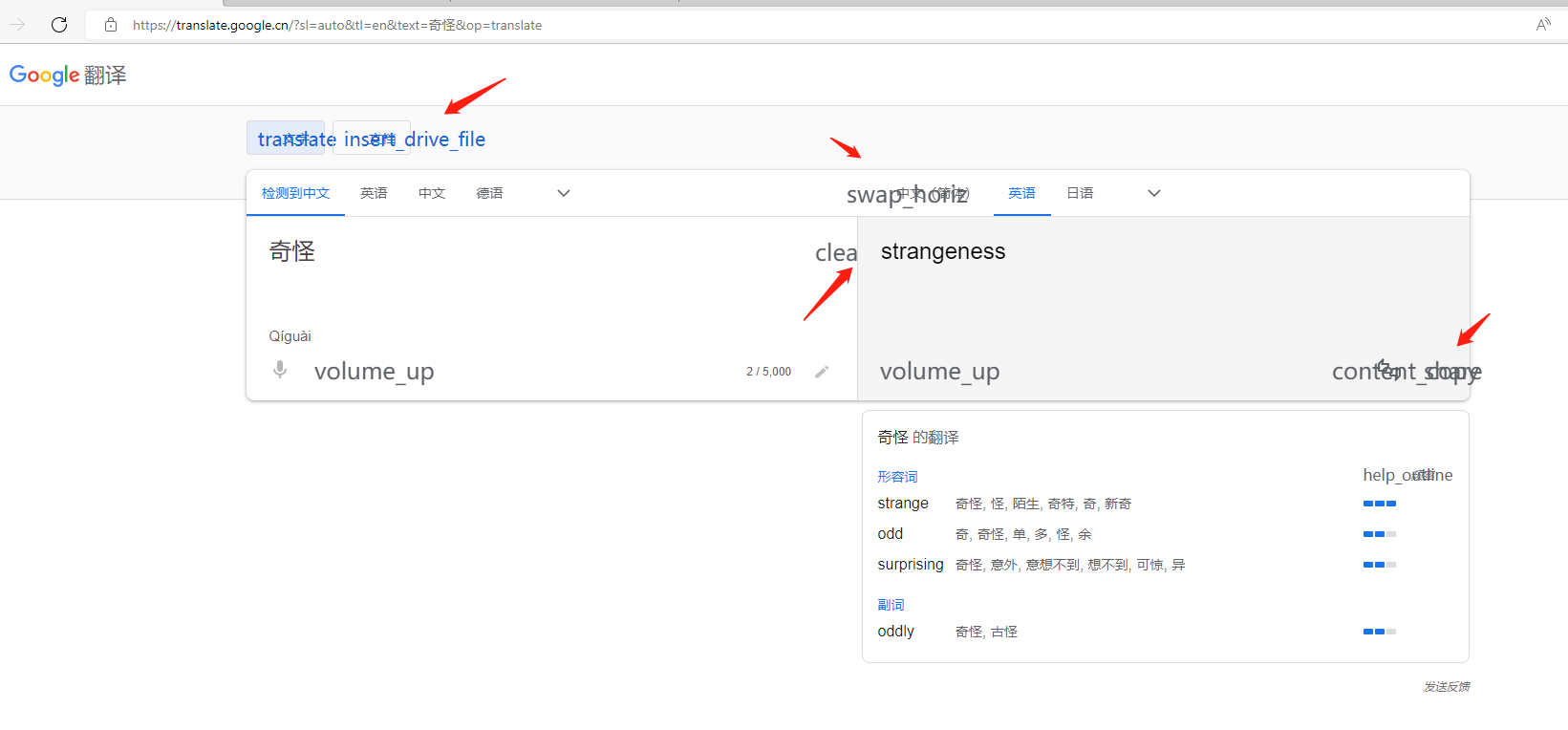Select 检测到中文 source language tab

coord(295,193)
